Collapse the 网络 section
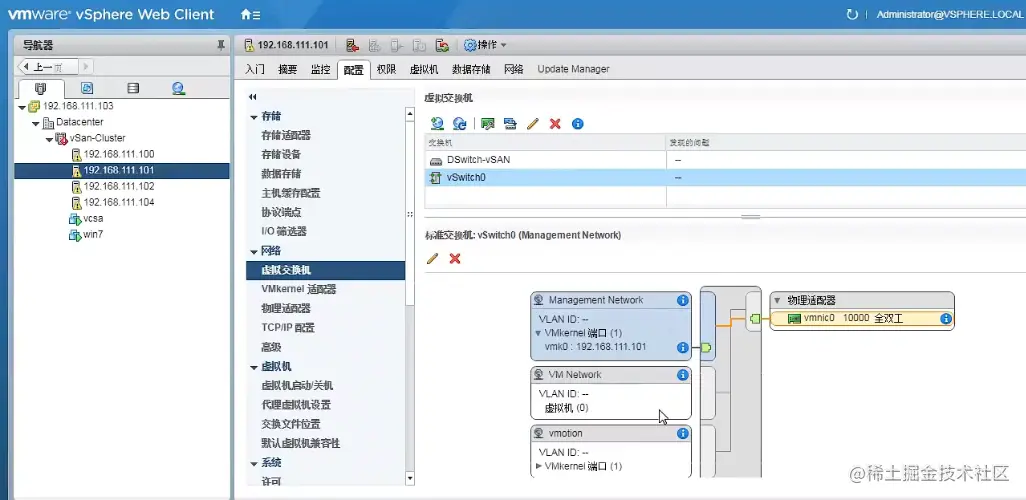Viewport: 1026px width, 500px height. (x=254, y=251)
